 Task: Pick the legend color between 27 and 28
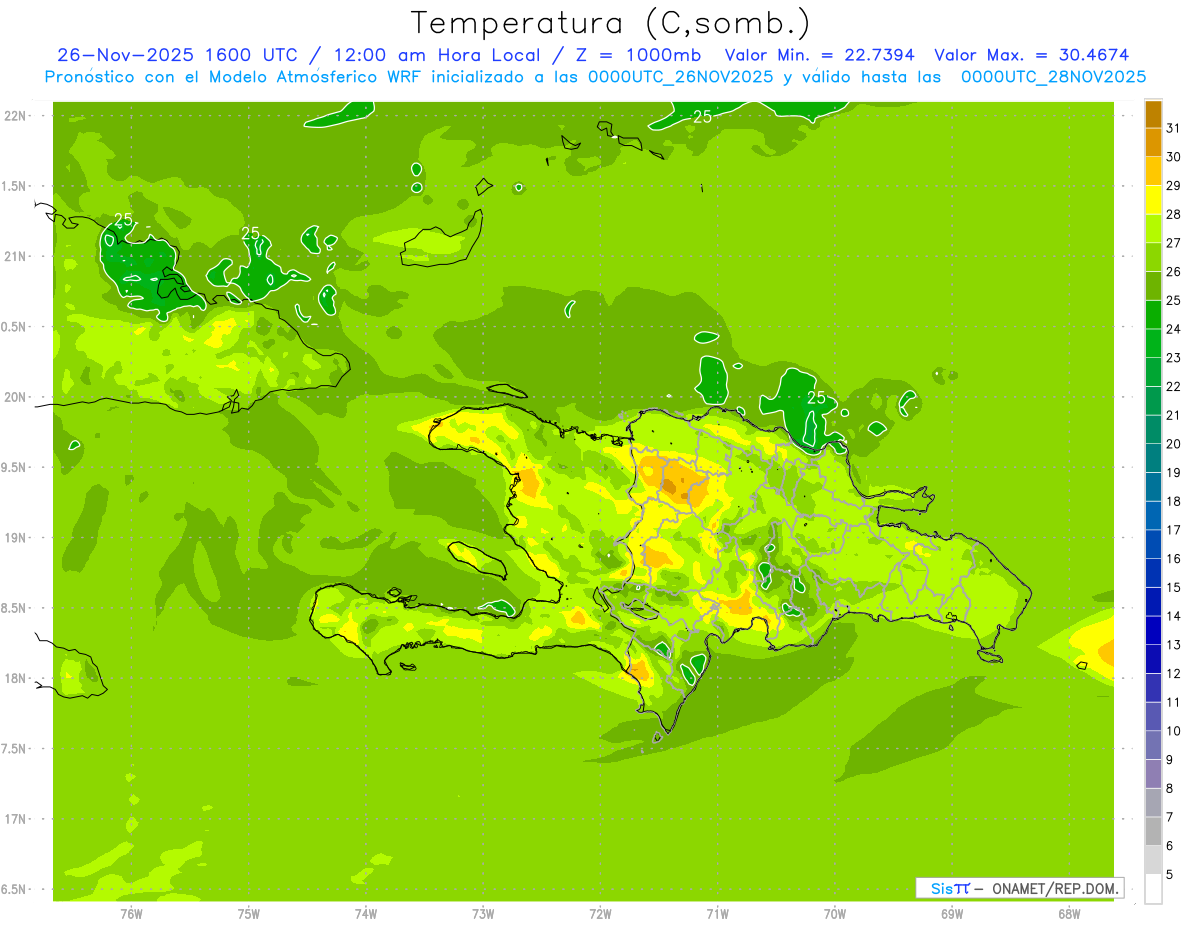click(1153, 228)
